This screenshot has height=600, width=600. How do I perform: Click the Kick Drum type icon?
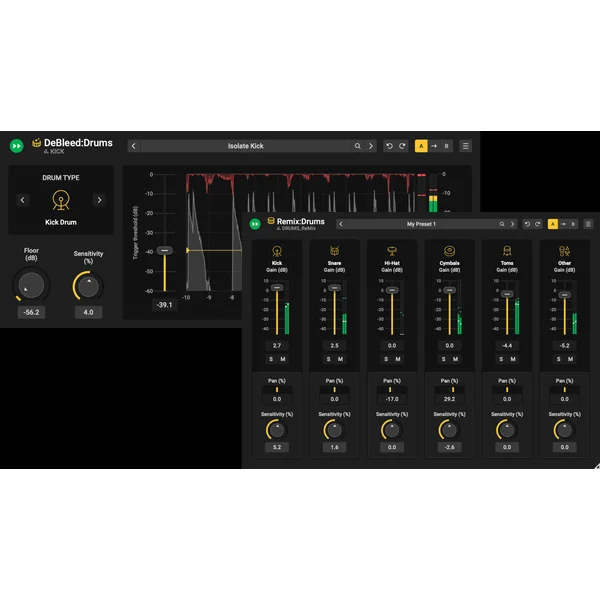click(61, 200)
